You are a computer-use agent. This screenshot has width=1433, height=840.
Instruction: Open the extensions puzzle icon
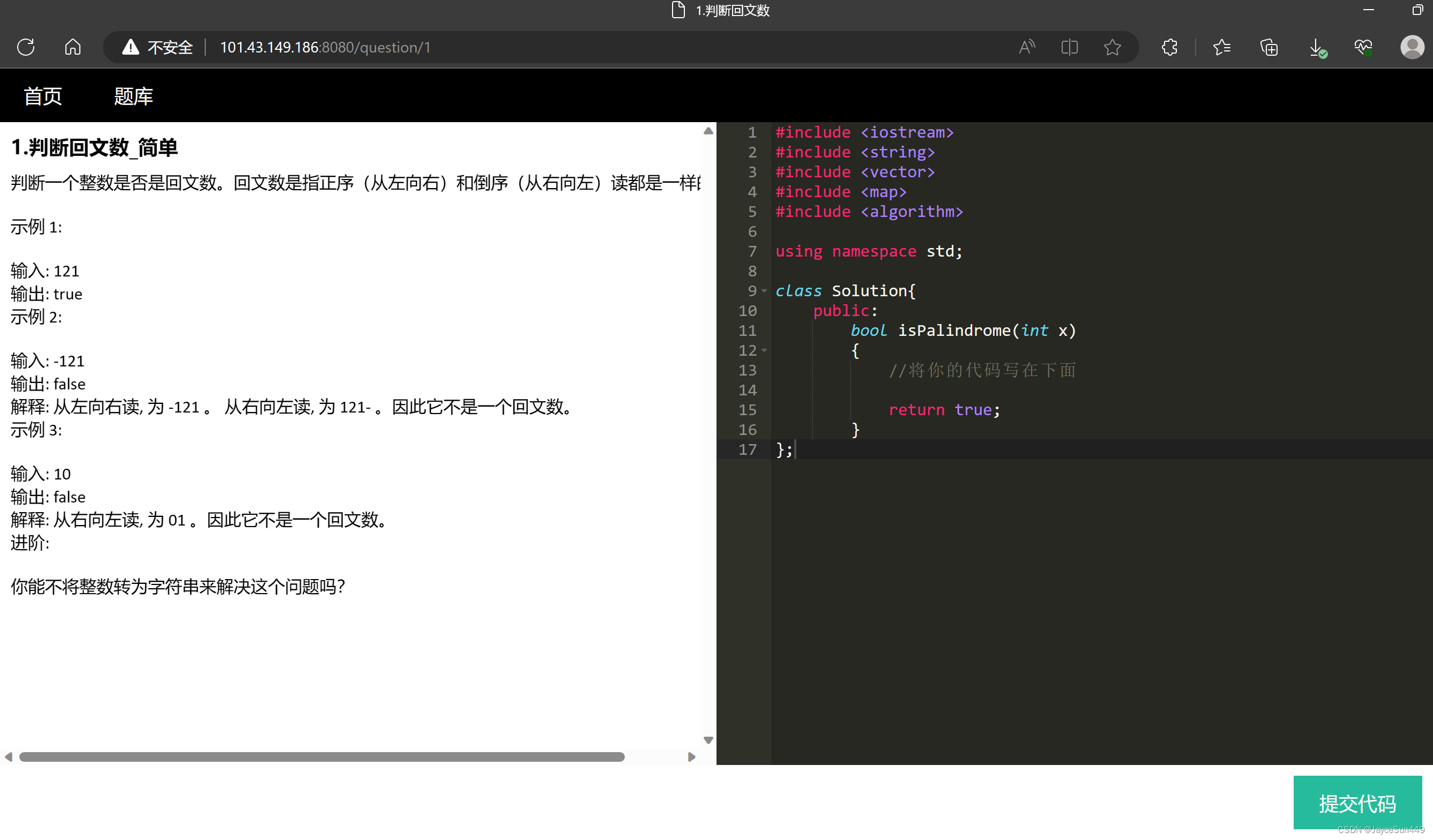(x=1169, y=47)
